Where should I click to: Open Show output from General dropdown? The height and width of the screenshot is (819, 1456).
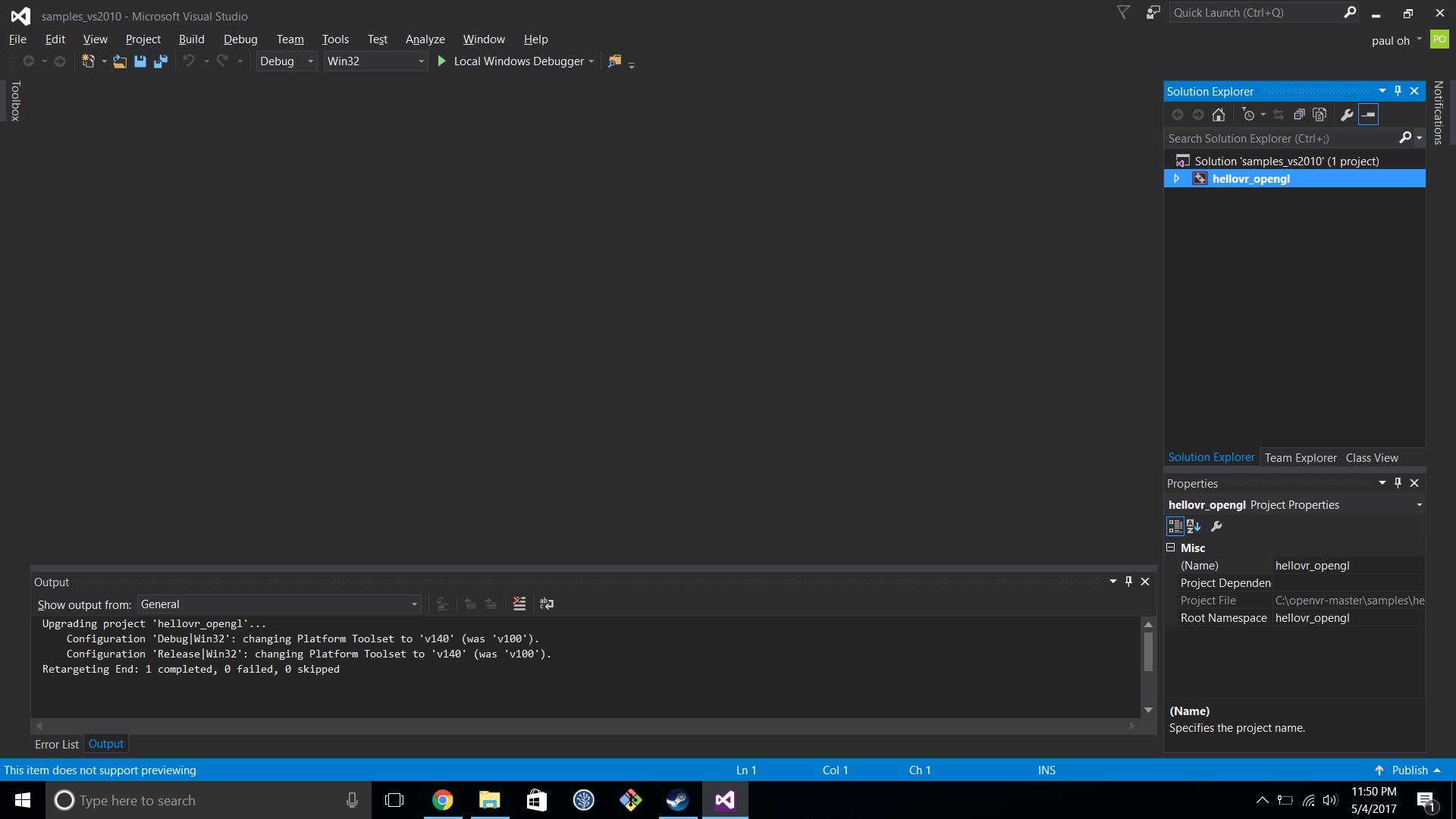click(x=279, y=604)
